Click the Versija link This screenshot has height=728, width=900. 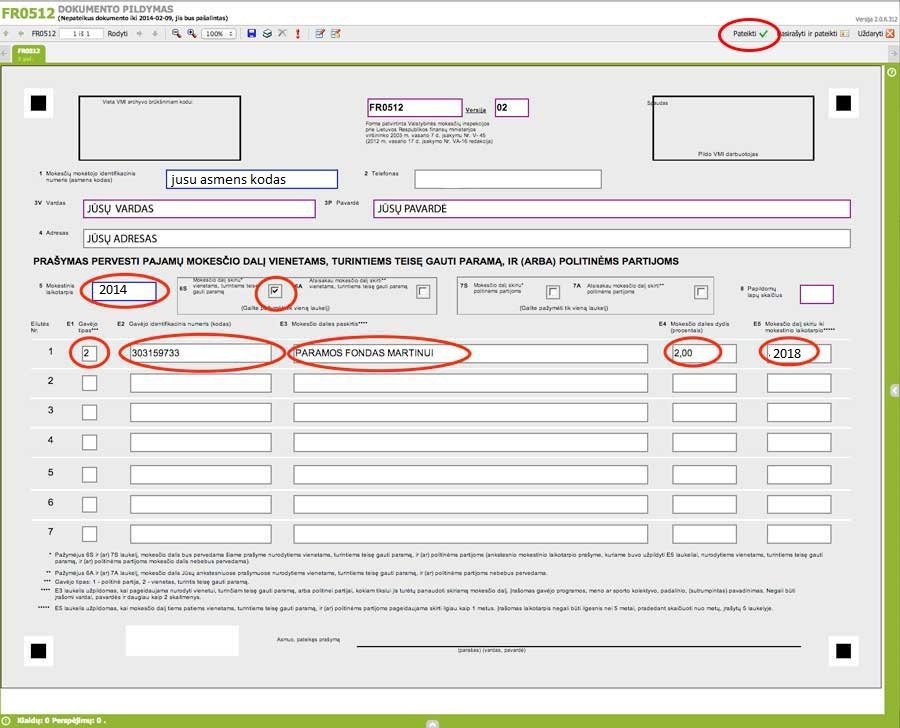click(475, 110)
